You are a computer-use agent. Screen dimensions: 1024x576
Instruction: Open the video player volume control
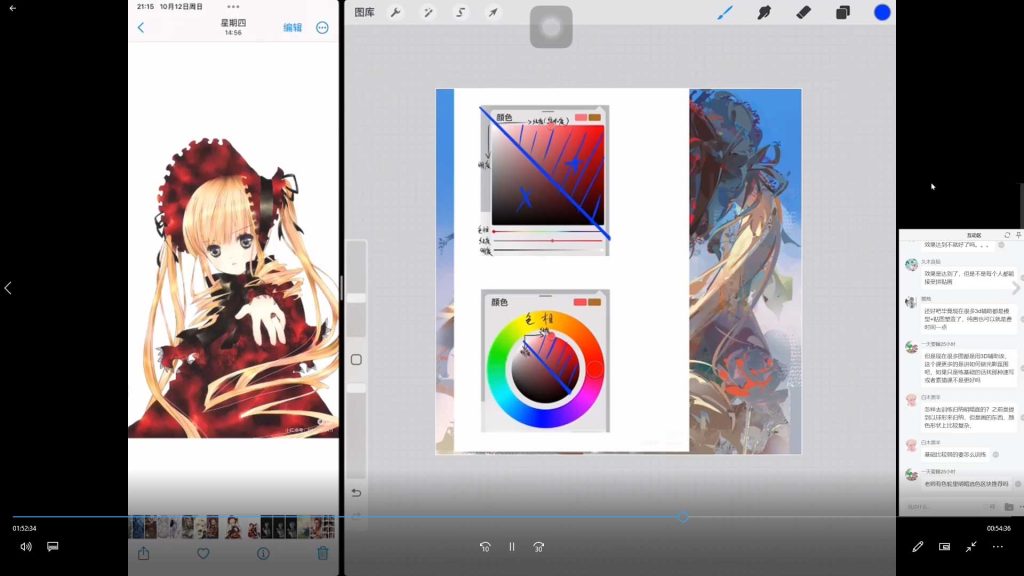[26, 547]
